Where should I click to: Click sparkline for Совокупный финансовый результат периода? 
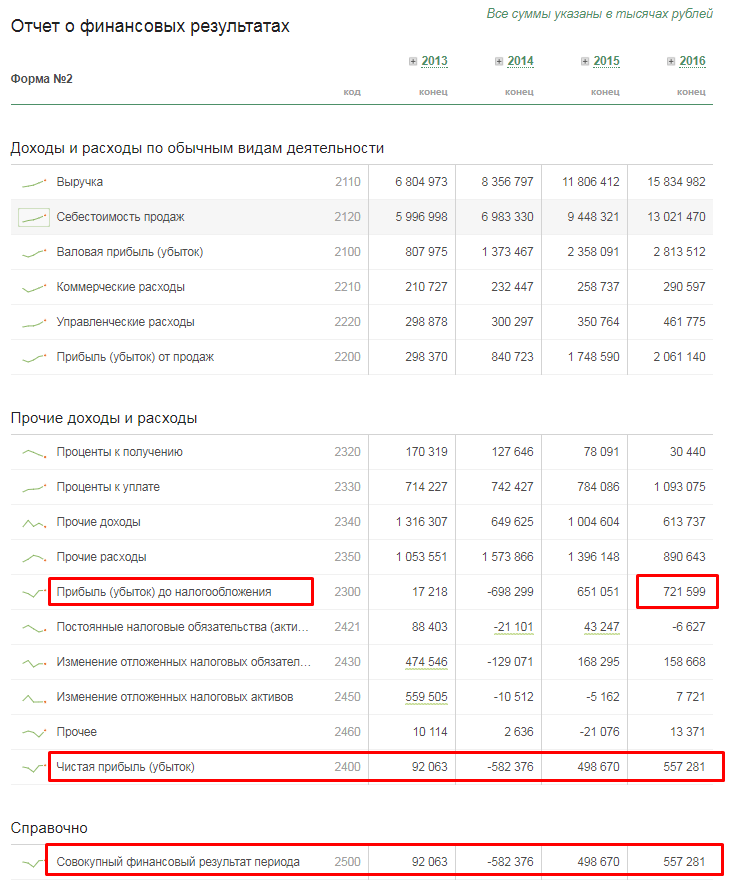34,863
